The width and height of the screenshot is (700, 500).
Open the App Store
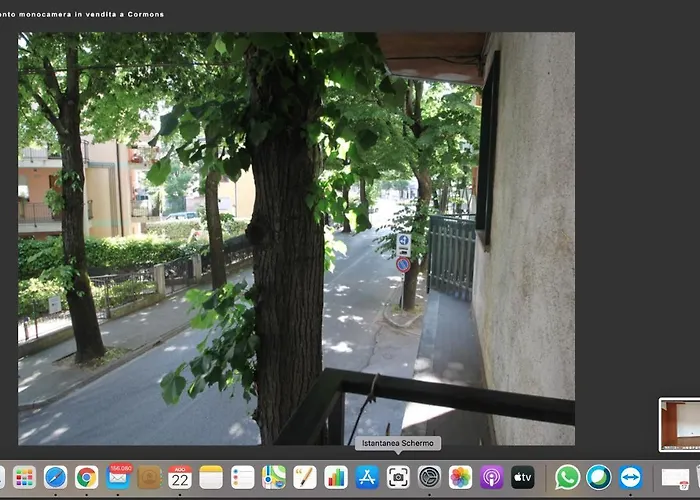pyautogui.click(x=367, y=478)
